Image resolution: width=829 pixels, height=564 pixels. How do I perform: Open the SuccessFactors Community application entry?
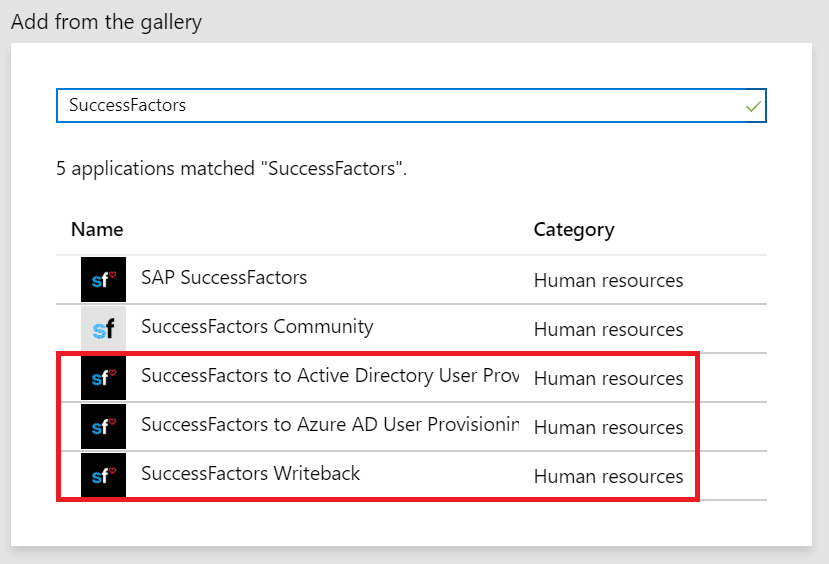(x=257, y=327)
